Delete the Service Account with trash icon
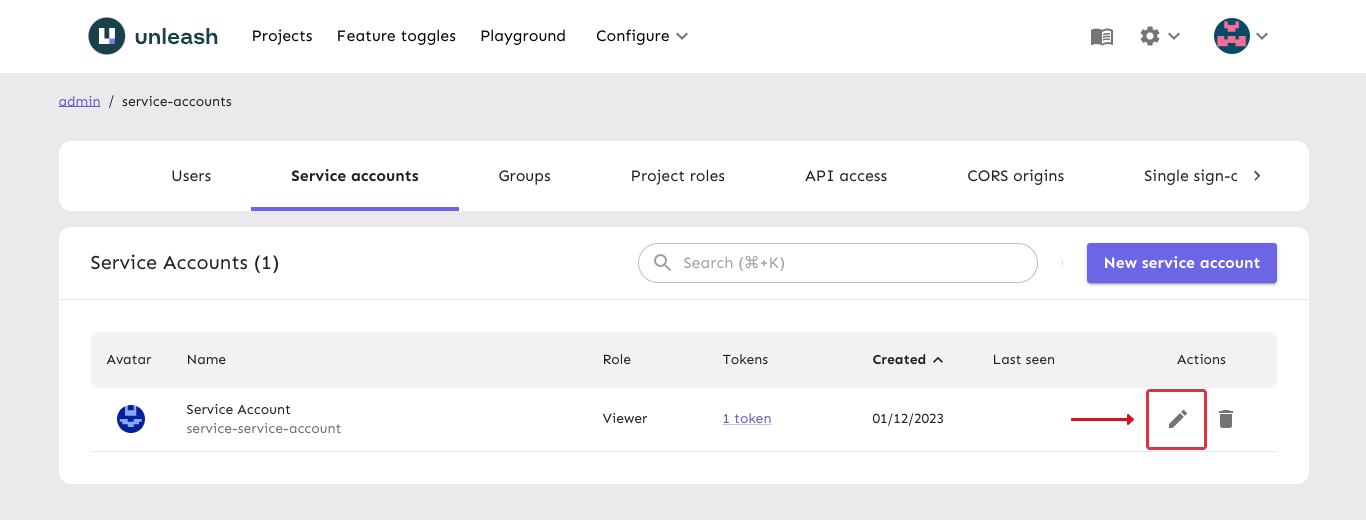Viewport: 1366px width, 520px height. (1226, 419)
